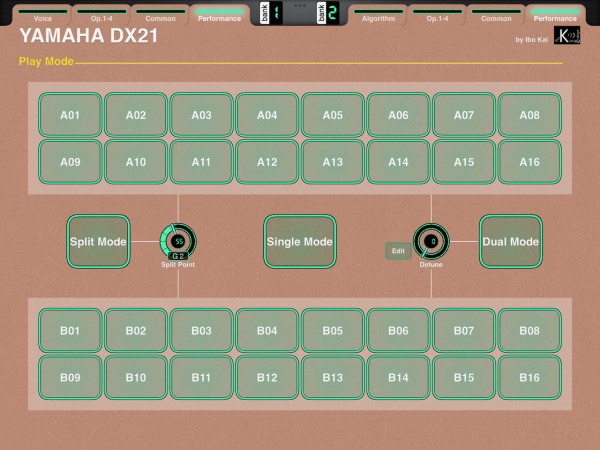Choose voice pad A15

click(x=464, y=162)
